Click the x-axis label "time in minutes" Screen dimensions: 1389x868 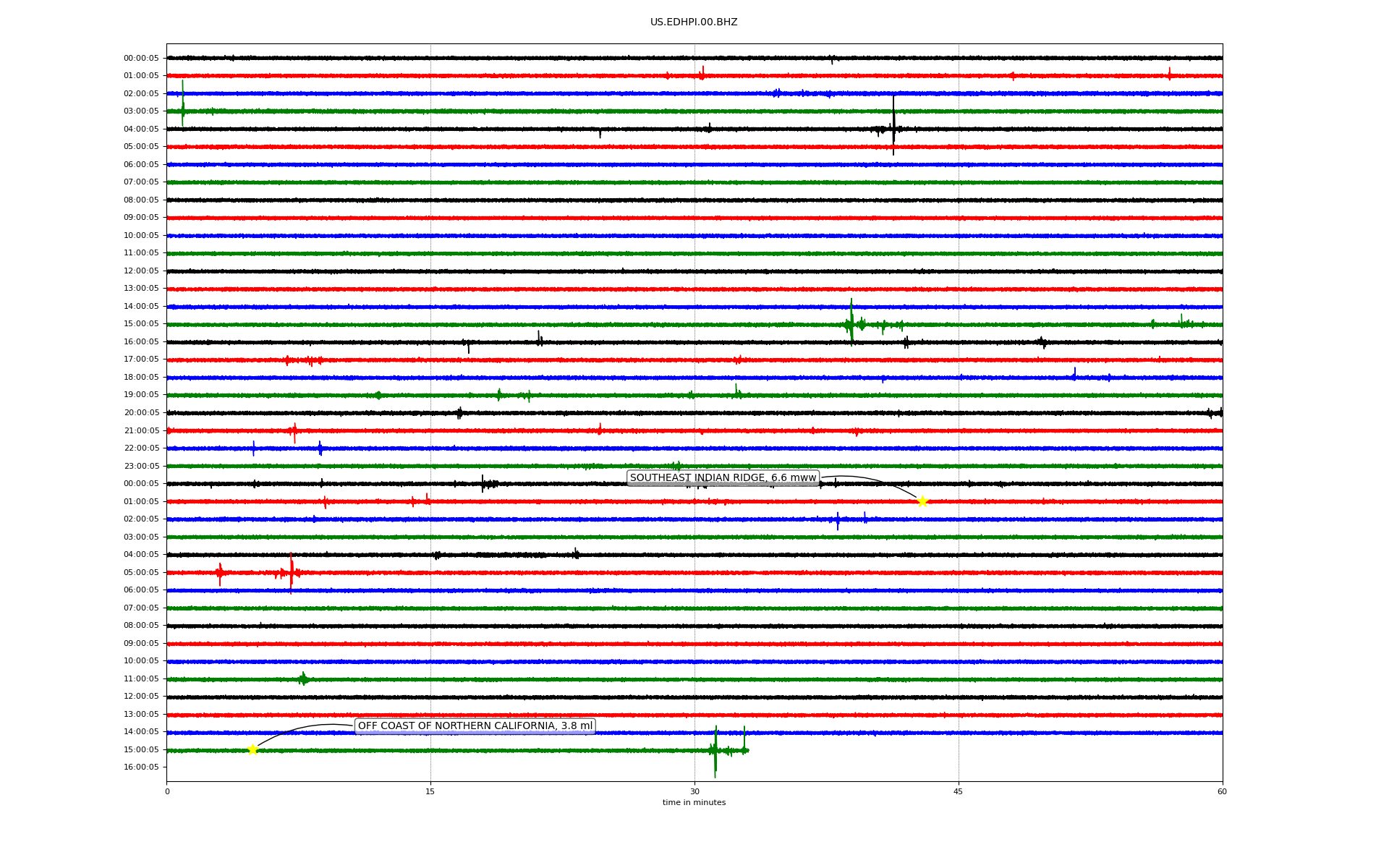(x=694, y=803)
